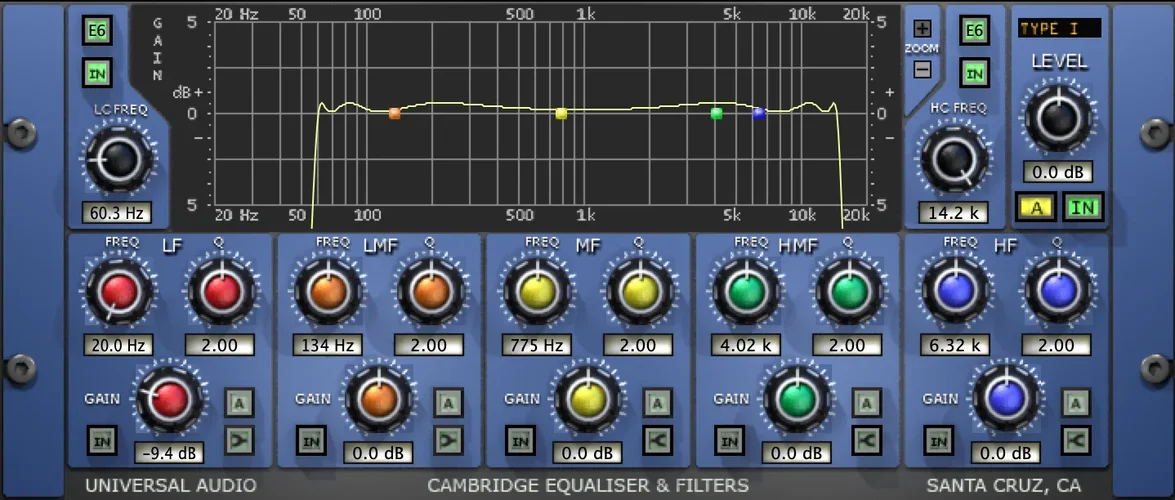
Task: Toggle the HF band IN button
Action: pyautogui.click(x=937, y=441)
